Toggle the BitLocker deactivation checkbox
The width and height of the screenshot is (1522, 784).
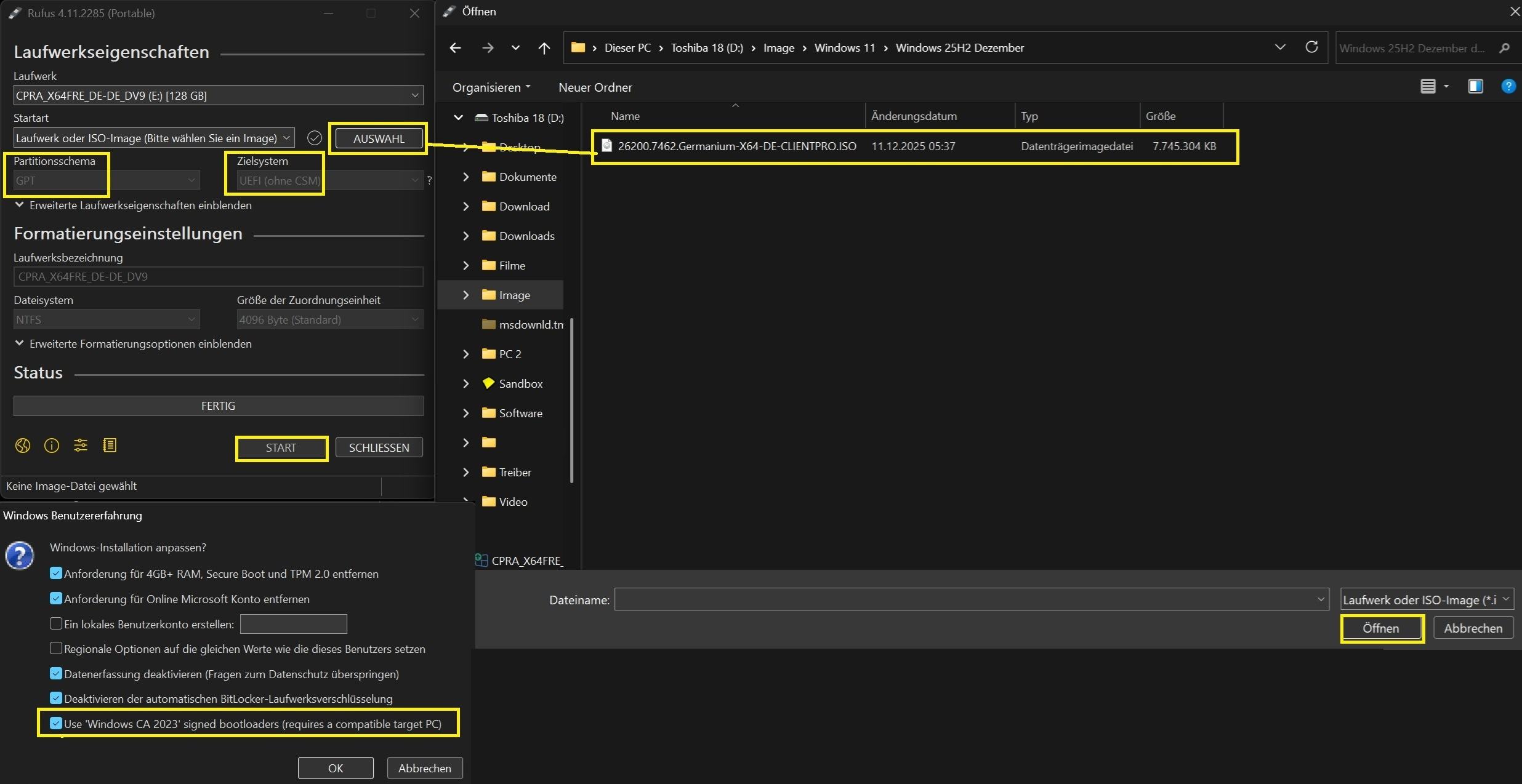coord(56,698)
